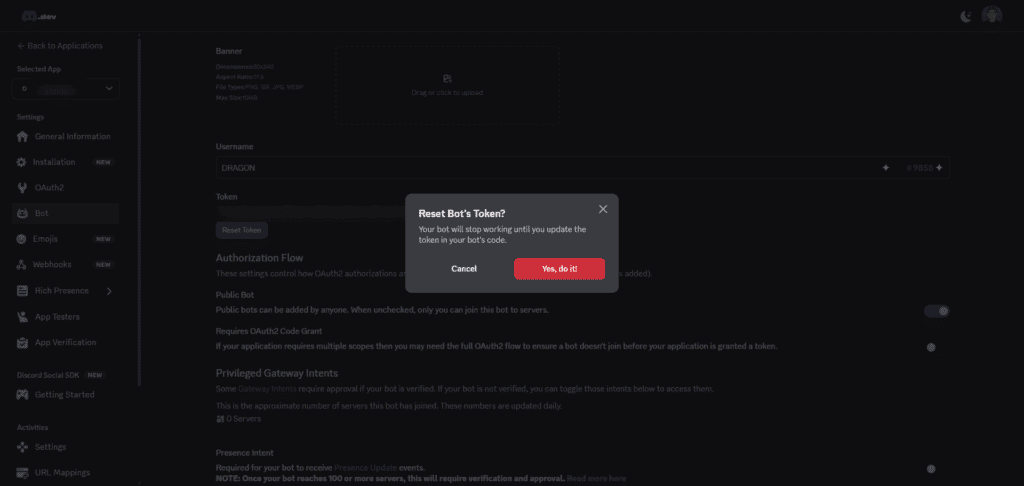Screen dimensions: 1024x486
Task: Click the Rich Presence icon
Action: pos(22,291)
